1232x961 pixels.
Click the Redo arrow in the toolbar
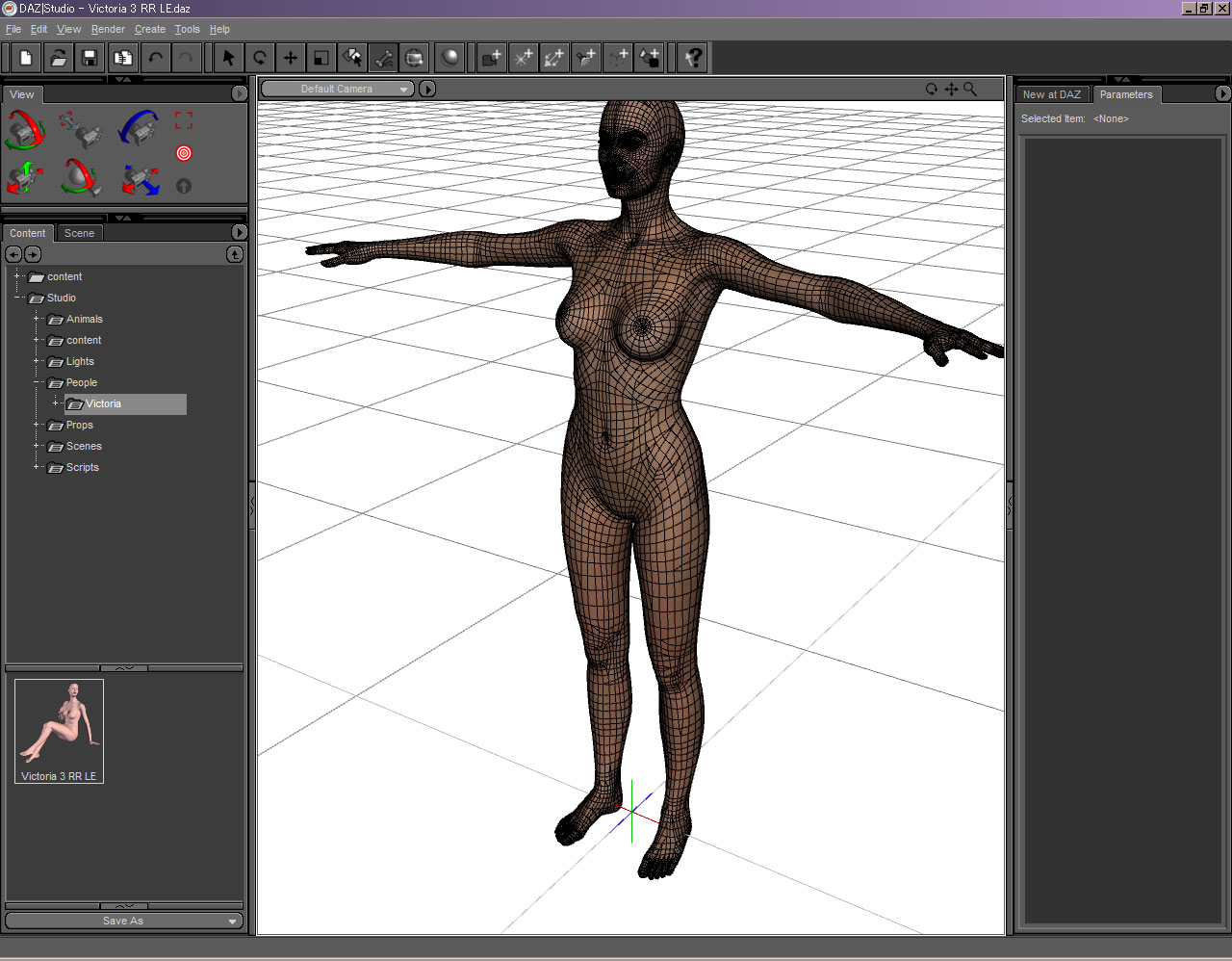tap(187, 58)
